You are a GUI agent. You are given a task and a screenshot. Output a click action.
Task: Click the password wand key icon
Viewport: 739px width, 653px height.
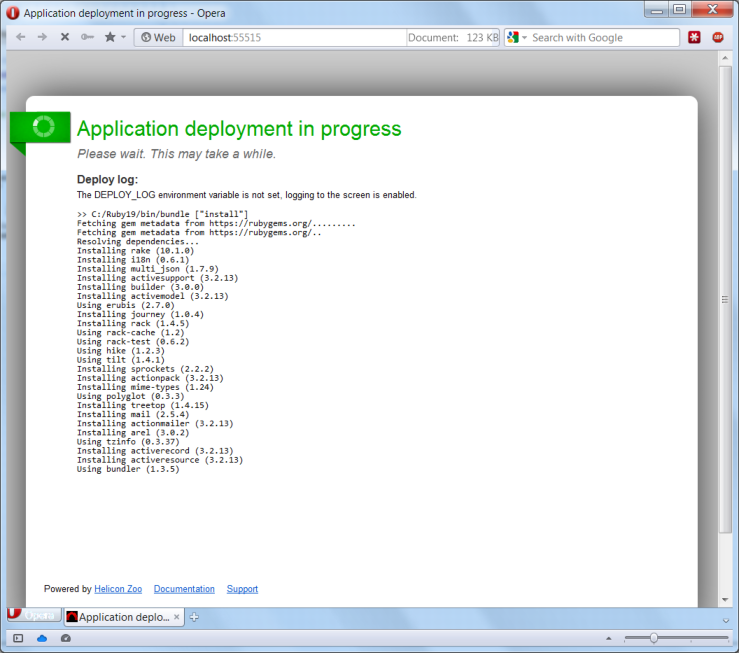click(x=87, y=37)
